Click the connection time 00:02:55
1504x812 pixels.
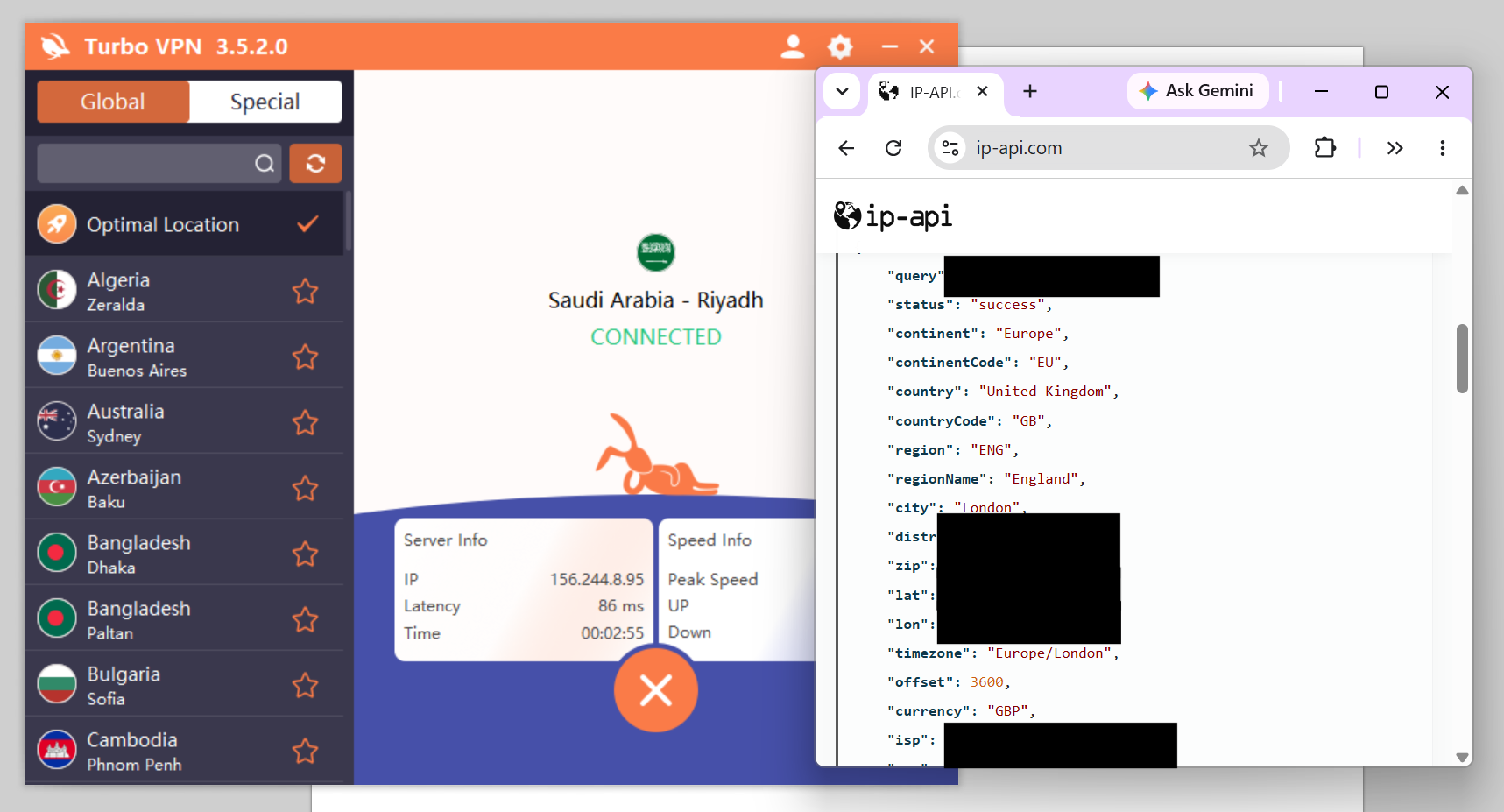(612, 632)
